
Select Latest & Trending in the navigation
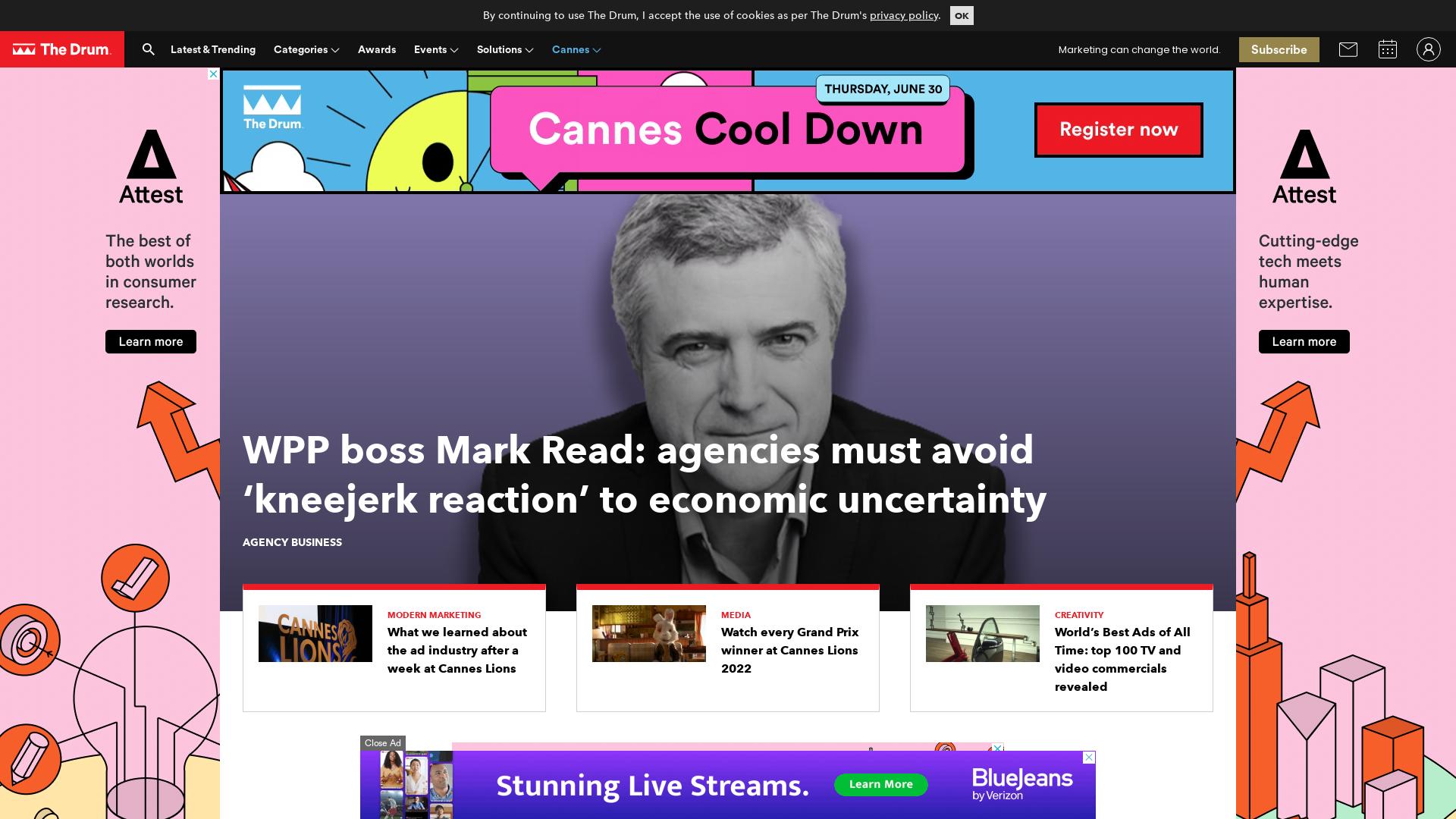[212, 49]
